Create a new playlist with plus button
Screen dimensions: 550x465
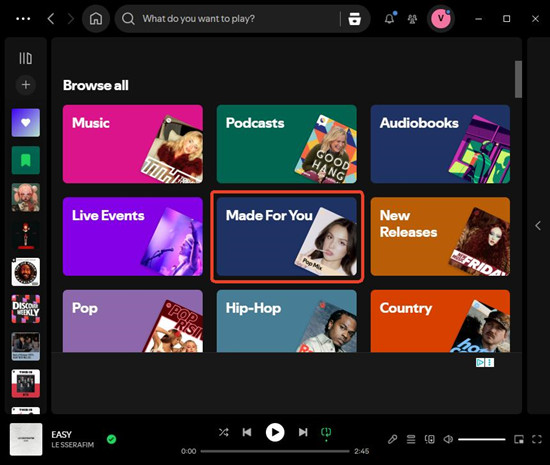pos(26,85)
